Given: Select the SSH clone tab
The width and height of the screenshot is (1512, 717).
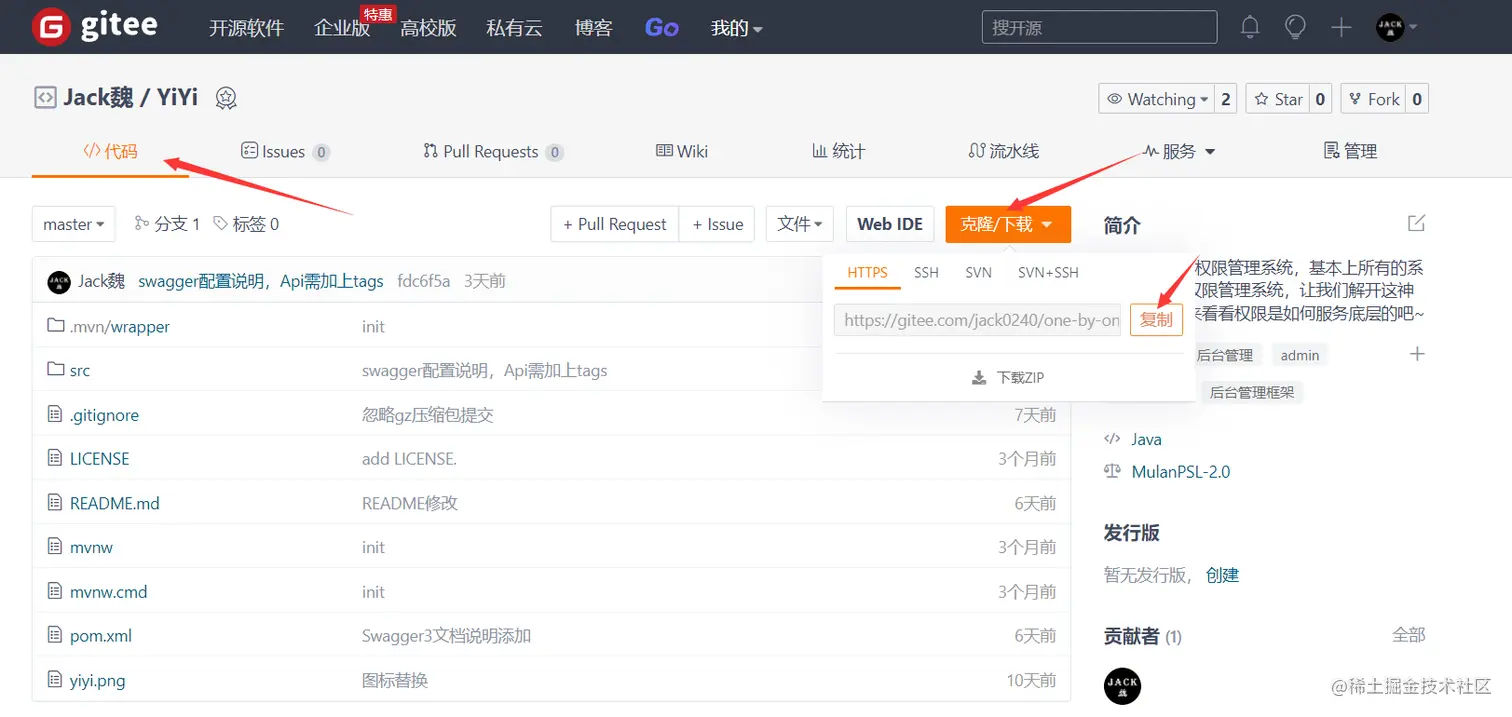Looking at the screenshot, I should point(926,272).
